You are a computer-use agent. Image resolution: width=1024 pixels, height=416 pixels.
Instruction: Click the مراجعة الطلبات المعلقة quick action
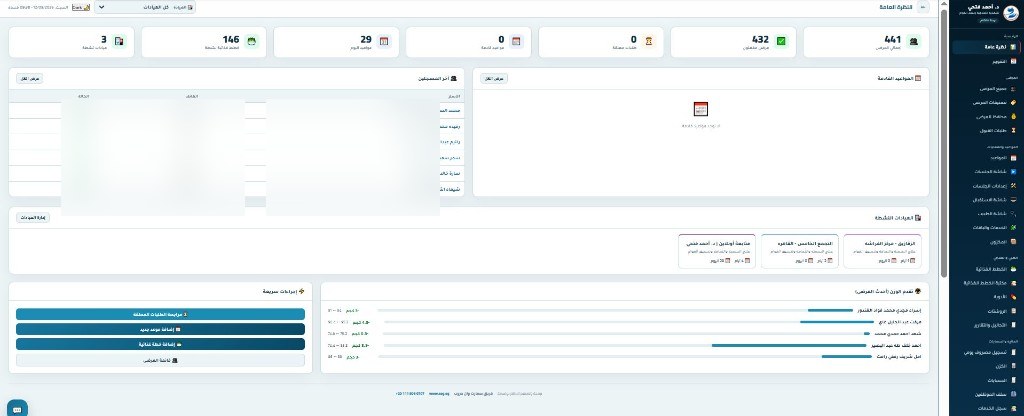pos(160,314)
